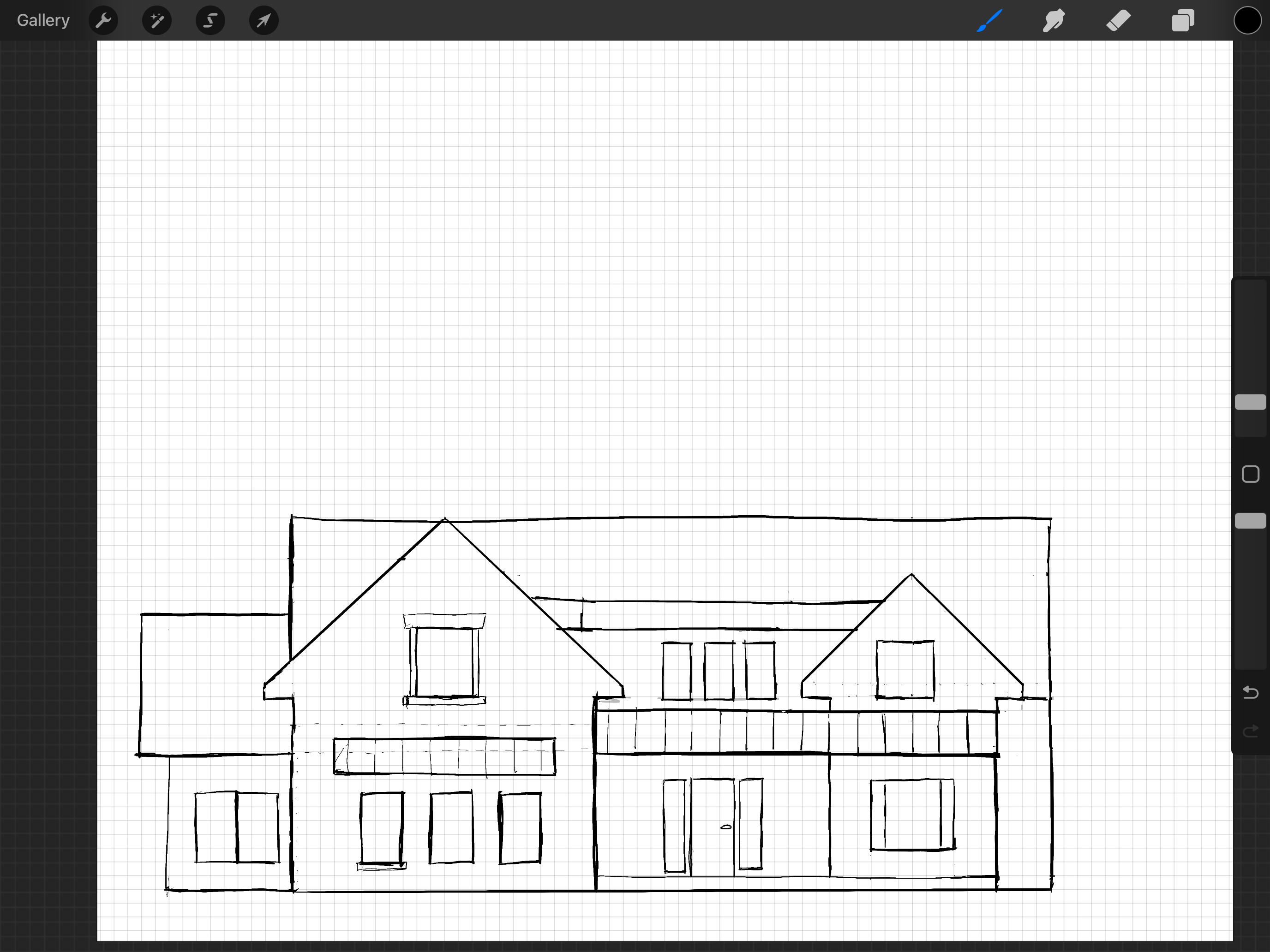Screen dimensions: 1270x952
Task: Open the Gallery view
Action: click(43, 20)
